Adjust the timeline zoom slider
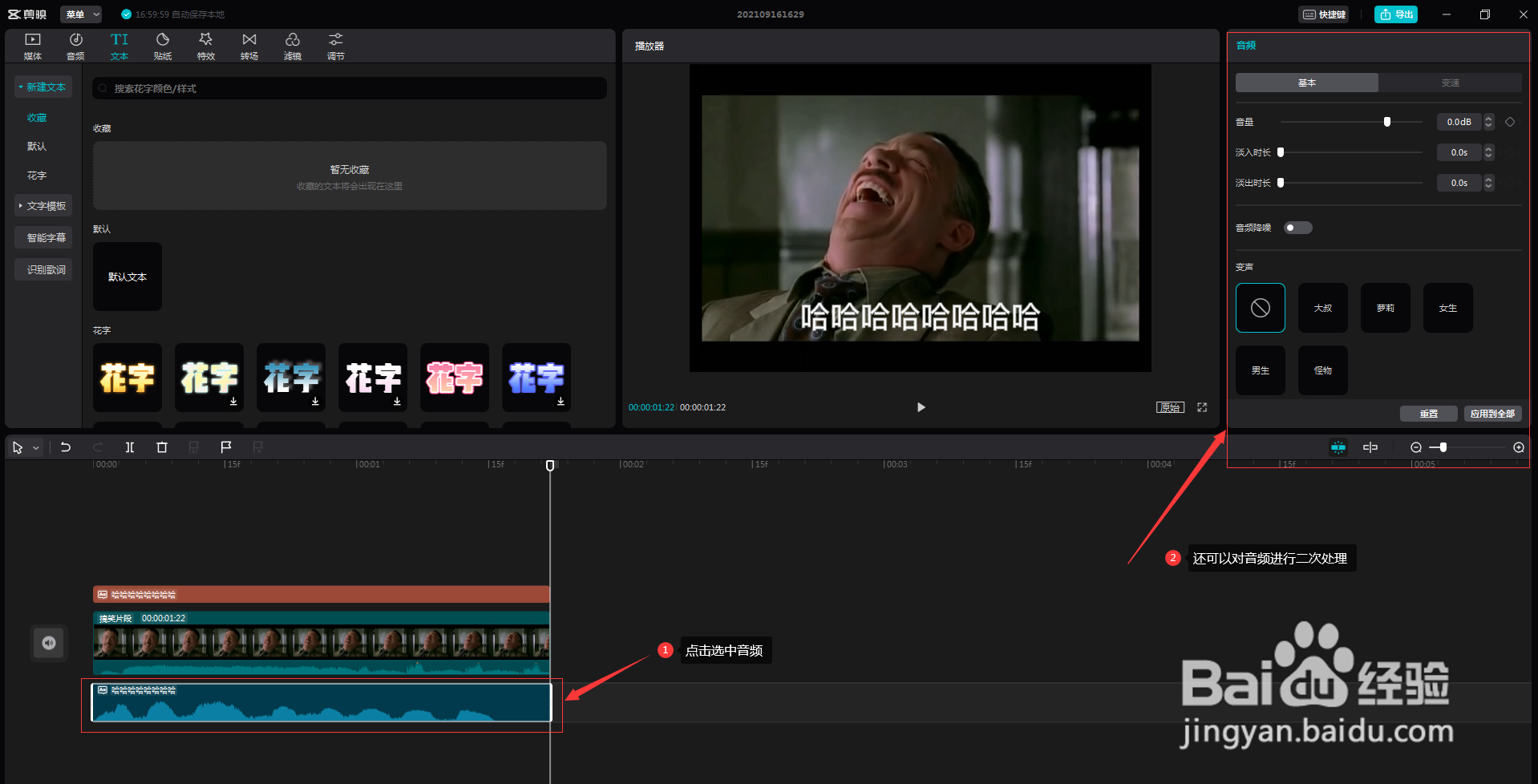Viewport: 1538px width, 784px height. 1443,447
